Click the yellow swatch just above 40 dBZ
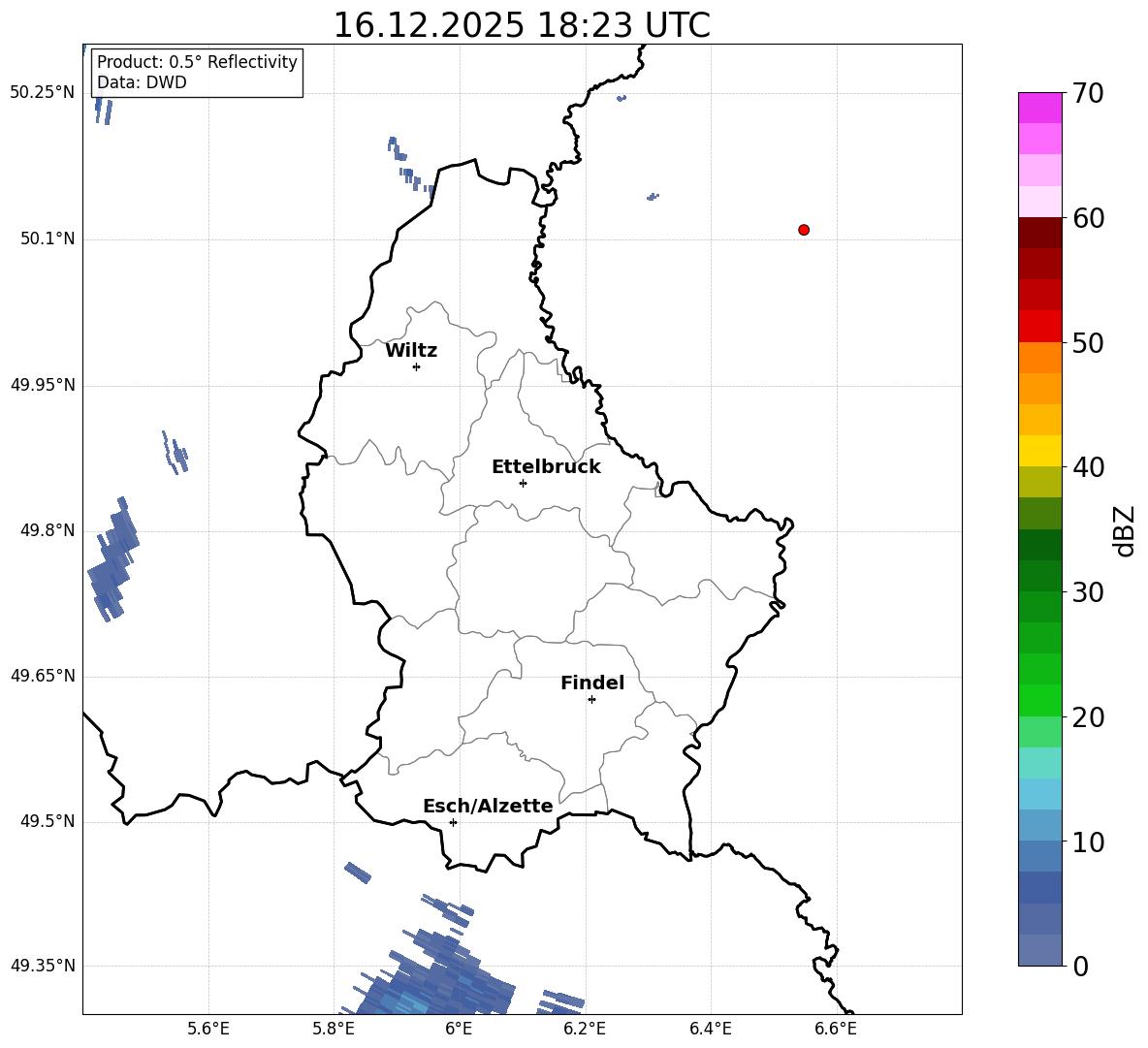 coord(1039,451)
